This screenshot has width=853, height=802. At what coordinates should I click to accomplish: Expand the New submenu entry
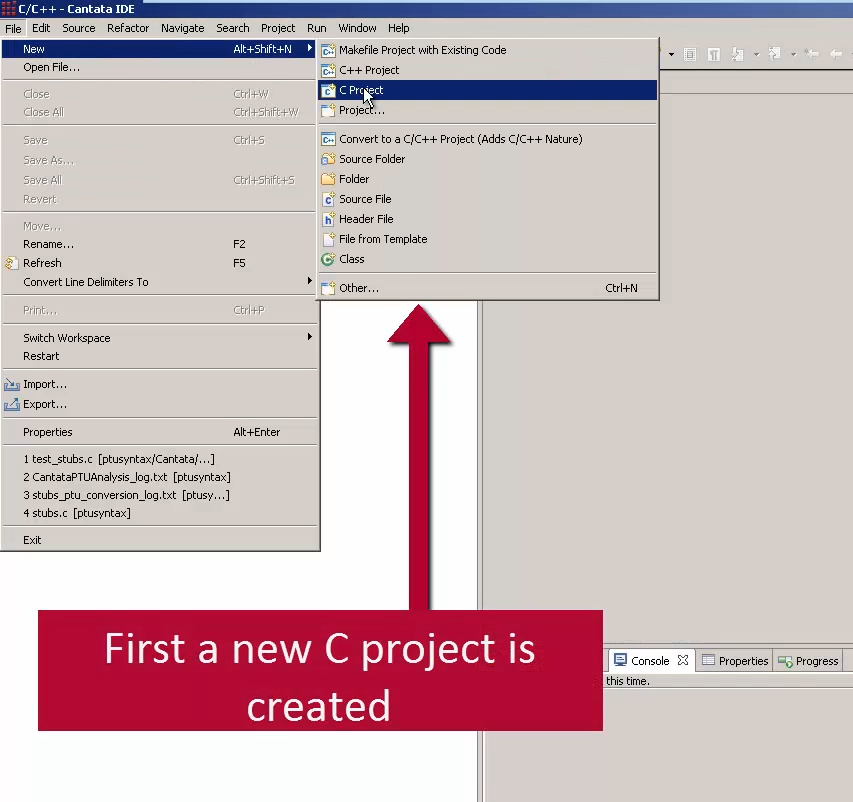[158, 49]
